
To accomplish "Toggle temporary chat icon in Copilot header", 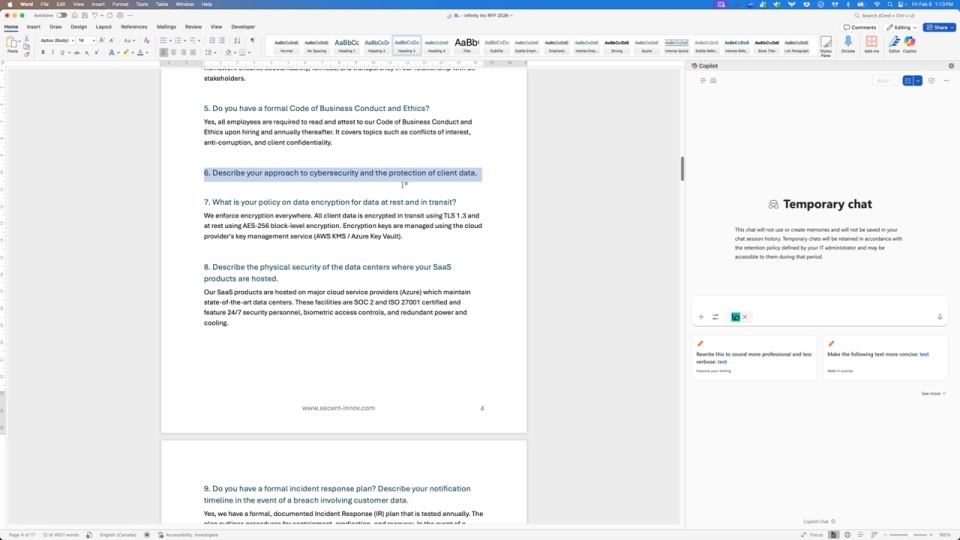I will (713, 81).
